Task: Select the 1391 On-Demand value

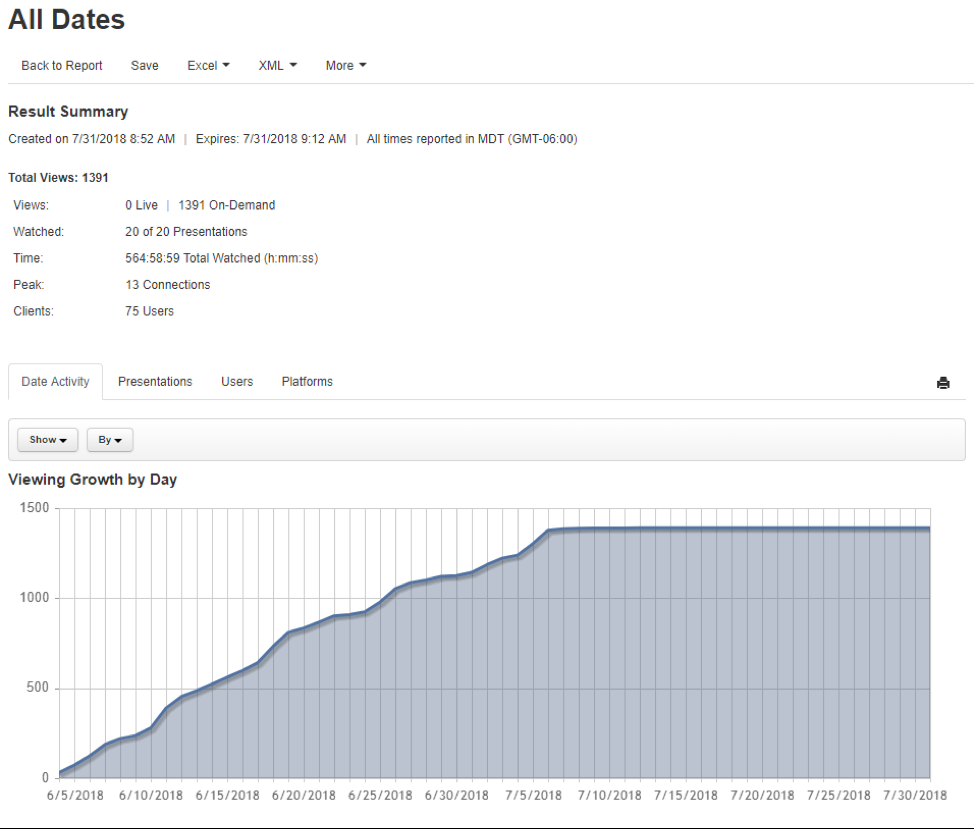Action: (226, 205)
